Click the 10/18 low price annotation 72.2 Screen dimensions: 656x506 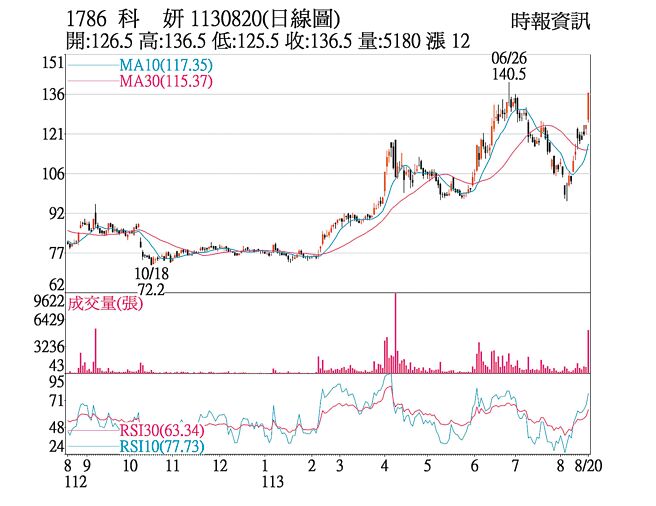click(x=150, y=288)
